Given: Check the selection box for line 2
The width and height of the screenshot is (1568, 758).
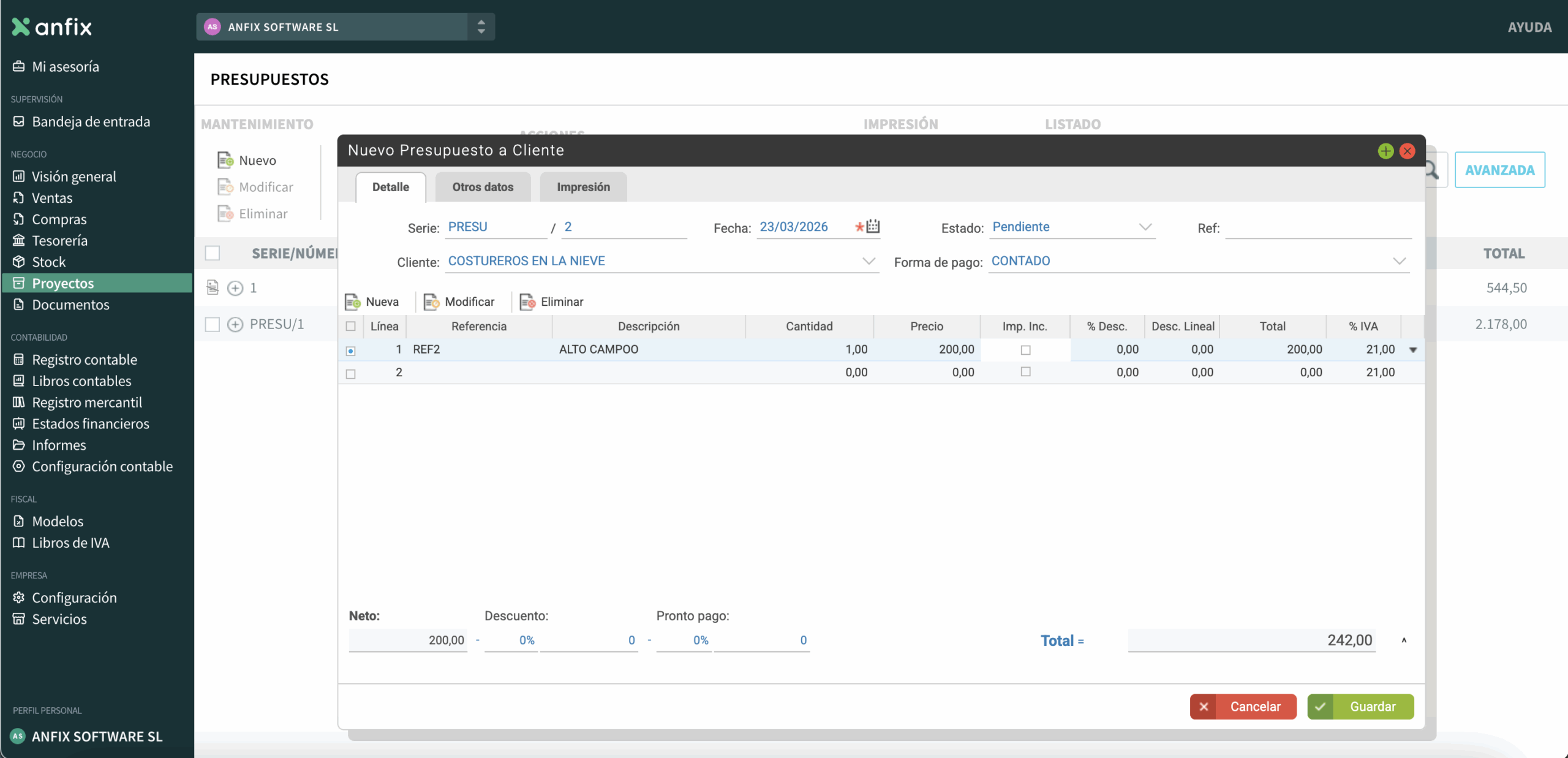Looking at the screenshot, I should click(x=351, y=374).
